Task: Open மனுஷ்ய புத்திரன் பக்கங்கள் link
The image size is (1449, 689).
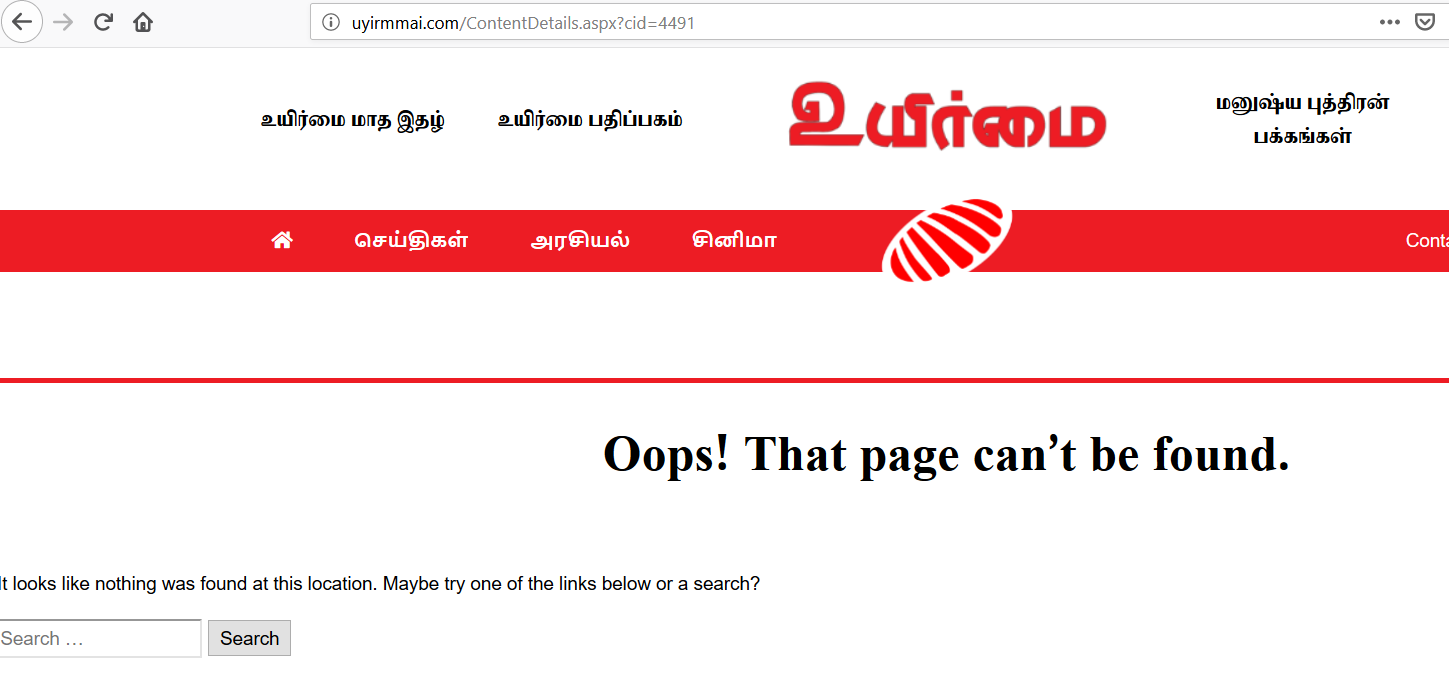Action: click(1303, 119)
